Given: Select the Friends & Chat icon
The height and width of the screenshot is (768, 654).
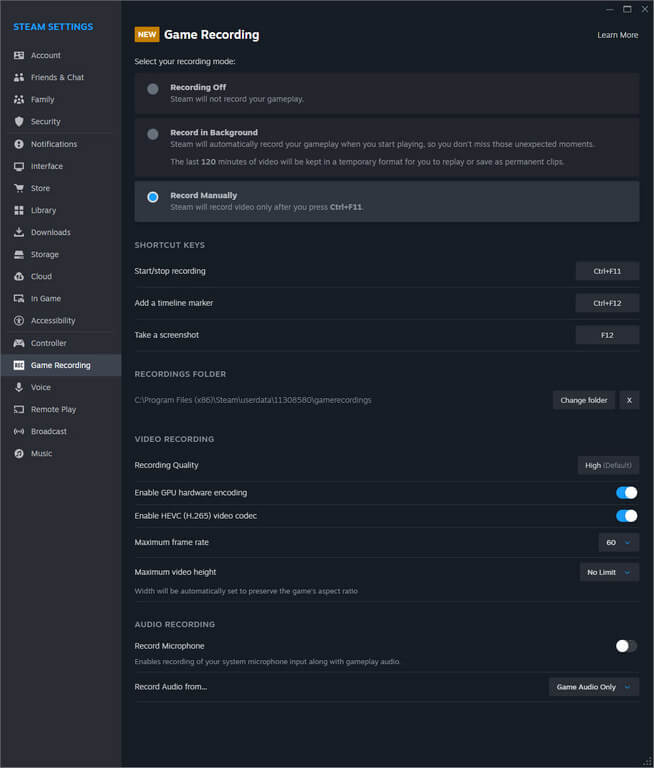Looking at the screenshot, I should tap(19, 78).
